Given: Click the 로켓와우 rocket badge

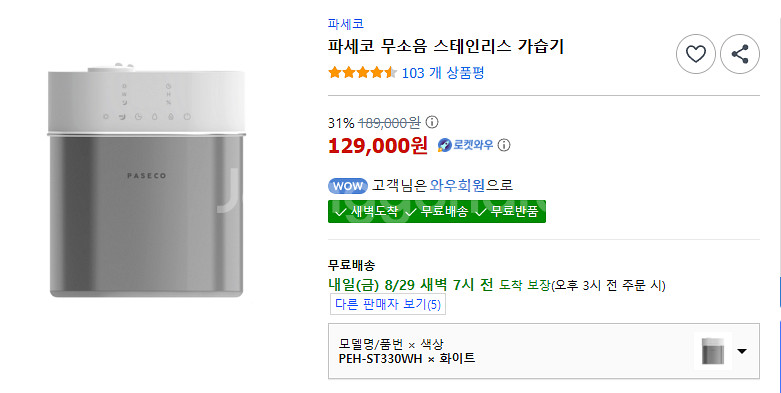Looking at the screenshot, I should [x=465, y=145].
